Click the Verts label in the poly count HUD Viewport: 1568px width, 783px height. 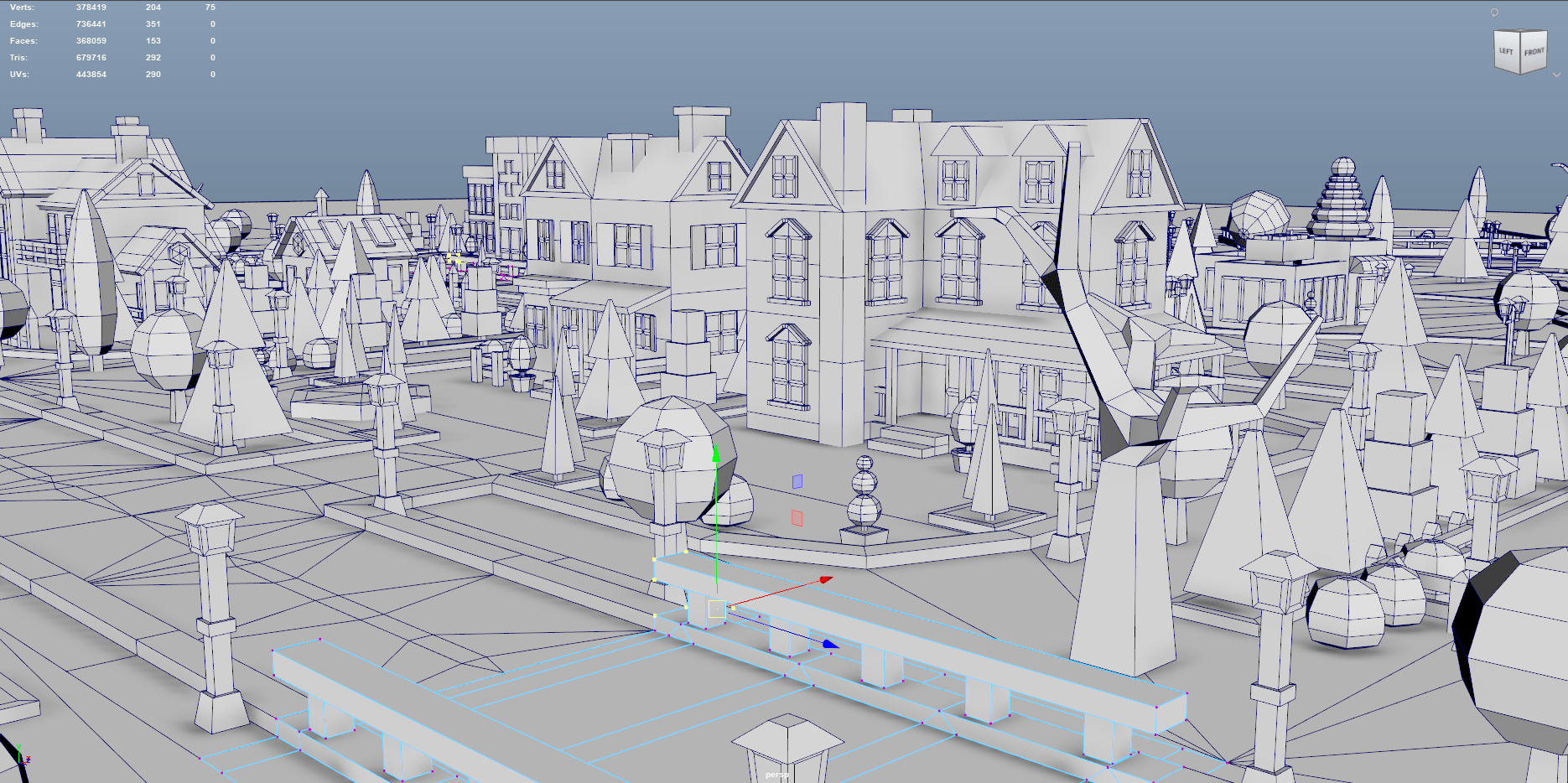[22, 8]
